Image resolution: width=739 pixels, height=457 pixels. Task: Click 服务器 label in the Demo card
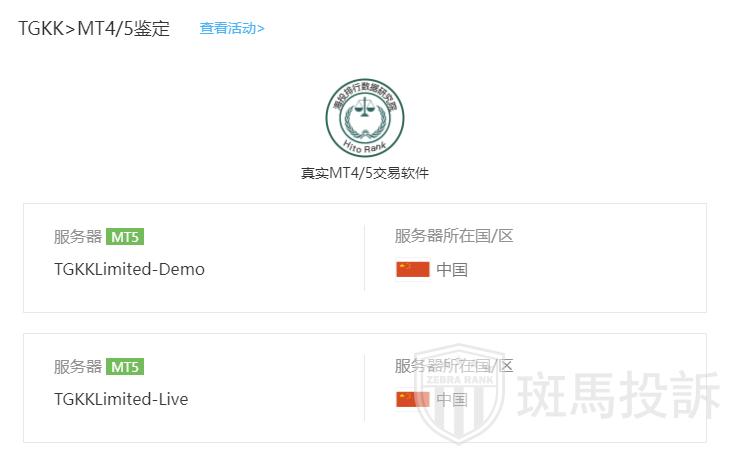point(78,237)
